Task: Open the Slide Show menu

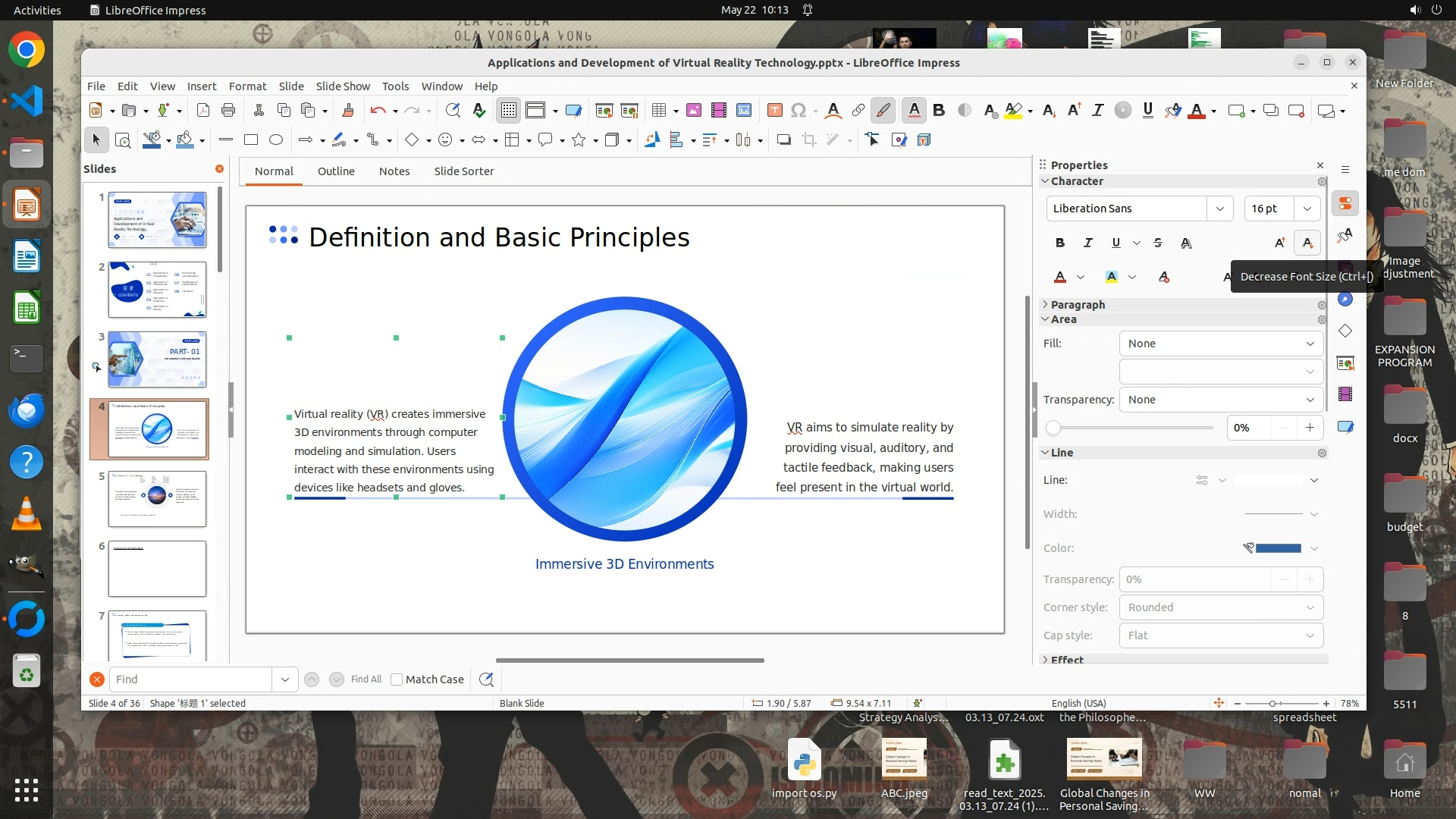Action: coord(343,86)
